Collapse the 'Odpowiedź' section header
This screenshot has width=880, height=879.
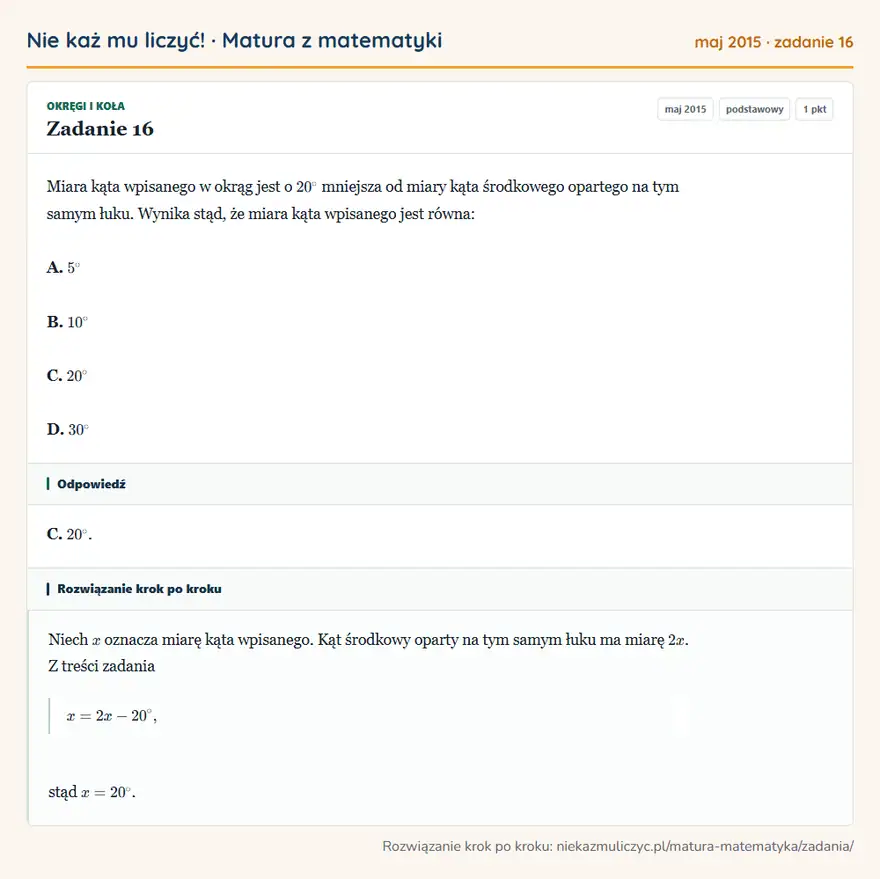click(440, 484)
